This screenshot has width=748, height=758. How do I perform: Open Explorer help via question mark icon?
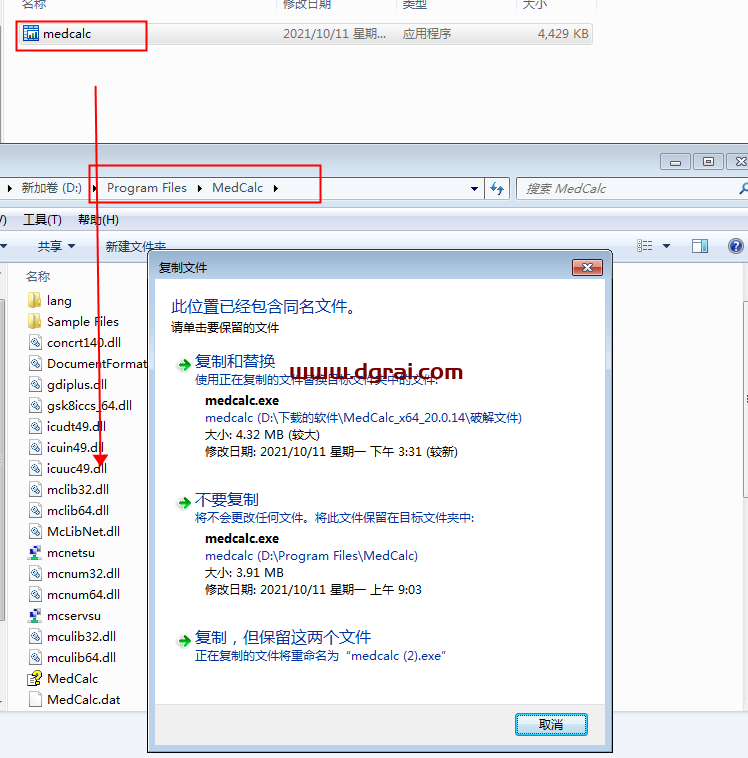coord(735,246)
